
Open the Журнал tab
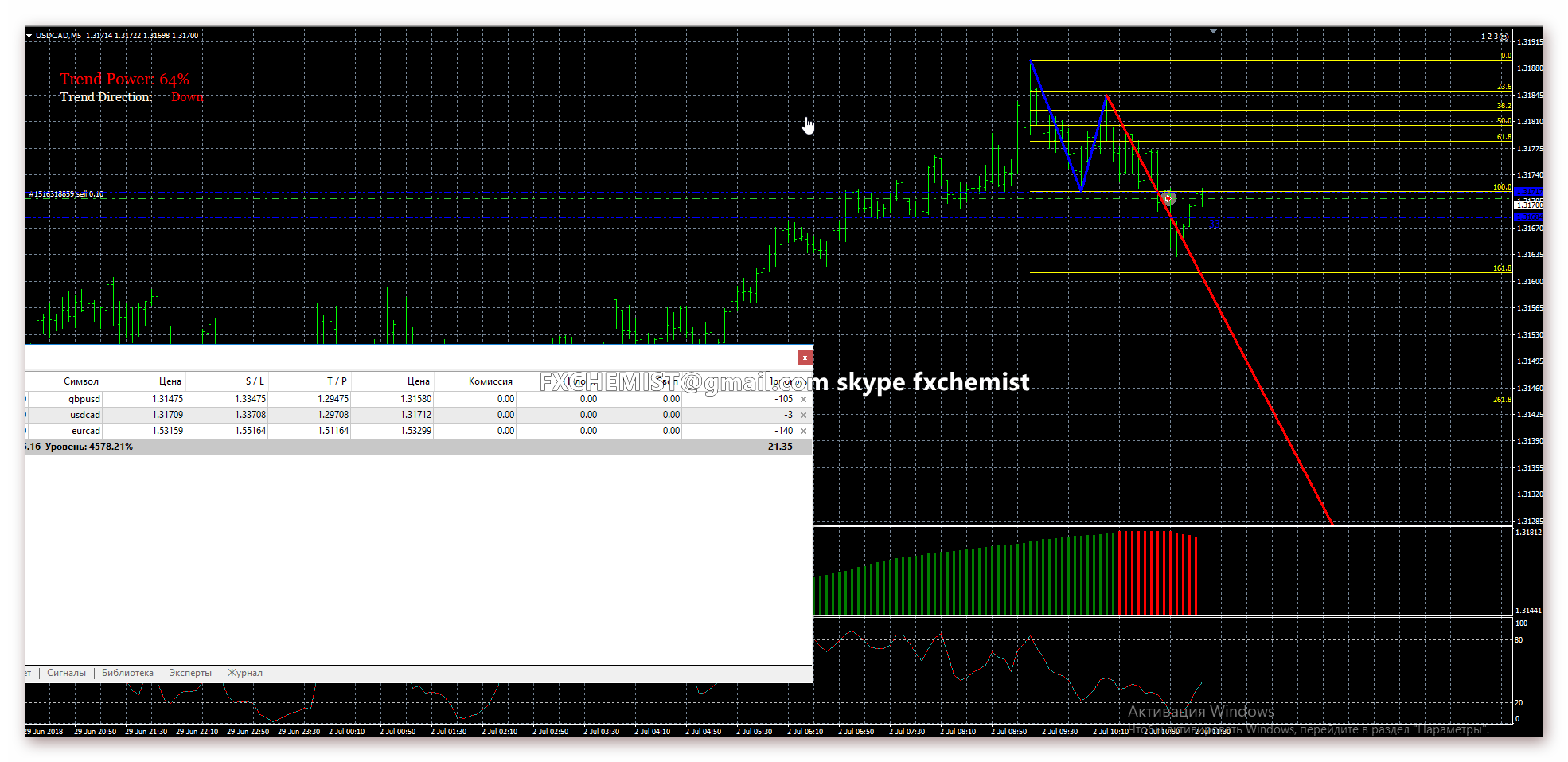click(x=245, y=674)
